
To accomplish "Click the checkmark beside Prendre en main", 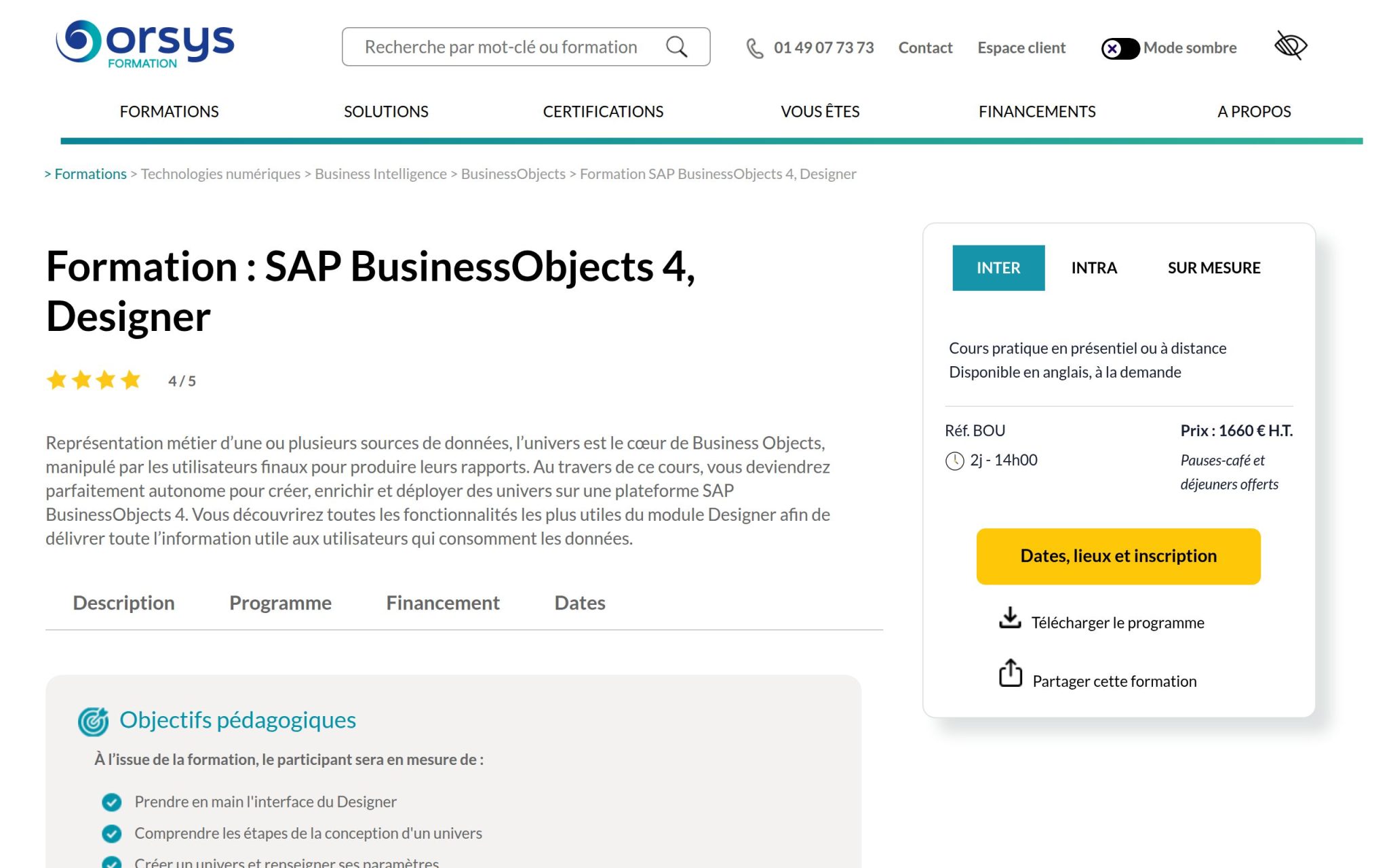I will click(x=111, y=802).
